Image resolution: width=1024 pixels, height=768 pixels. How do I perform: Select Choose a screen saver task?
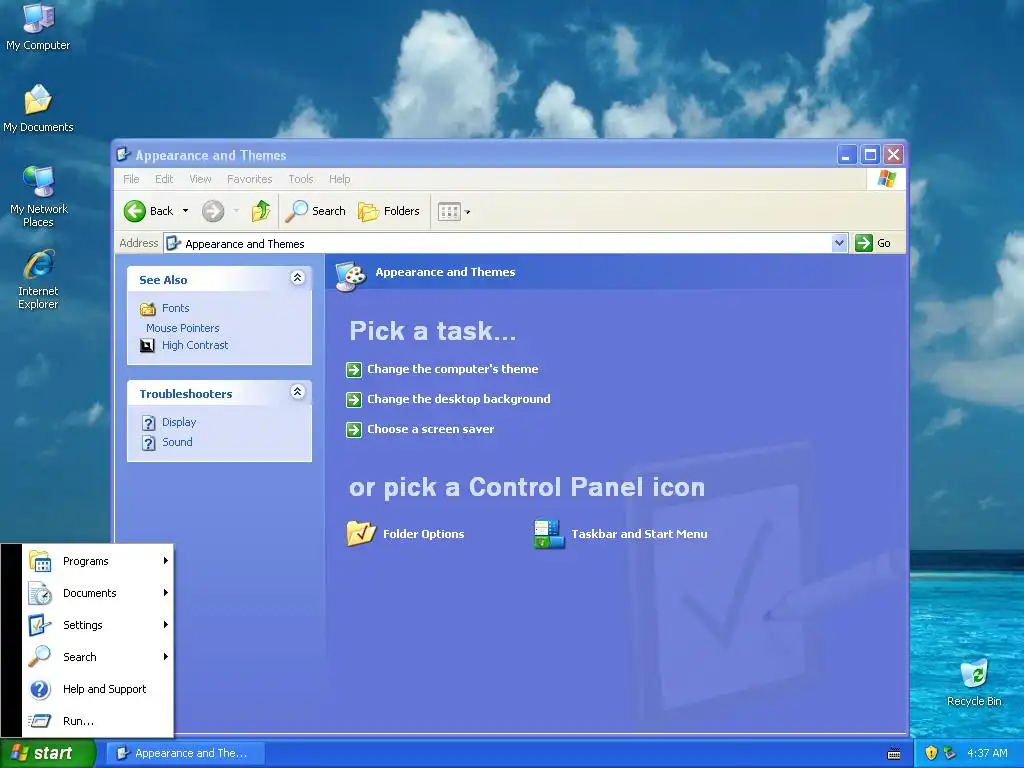click(x=430, y=429)
